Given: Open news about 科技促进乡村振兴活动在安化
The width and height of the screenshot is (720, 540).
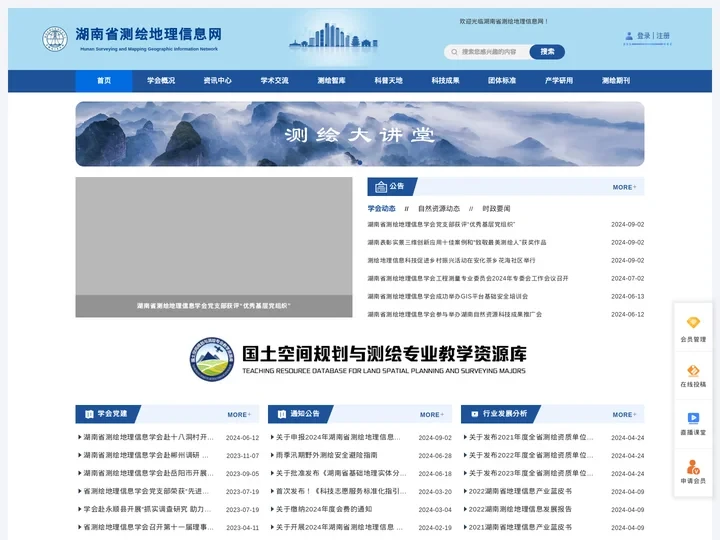Looking at the screenshot, I should click(x=451, y=260).
